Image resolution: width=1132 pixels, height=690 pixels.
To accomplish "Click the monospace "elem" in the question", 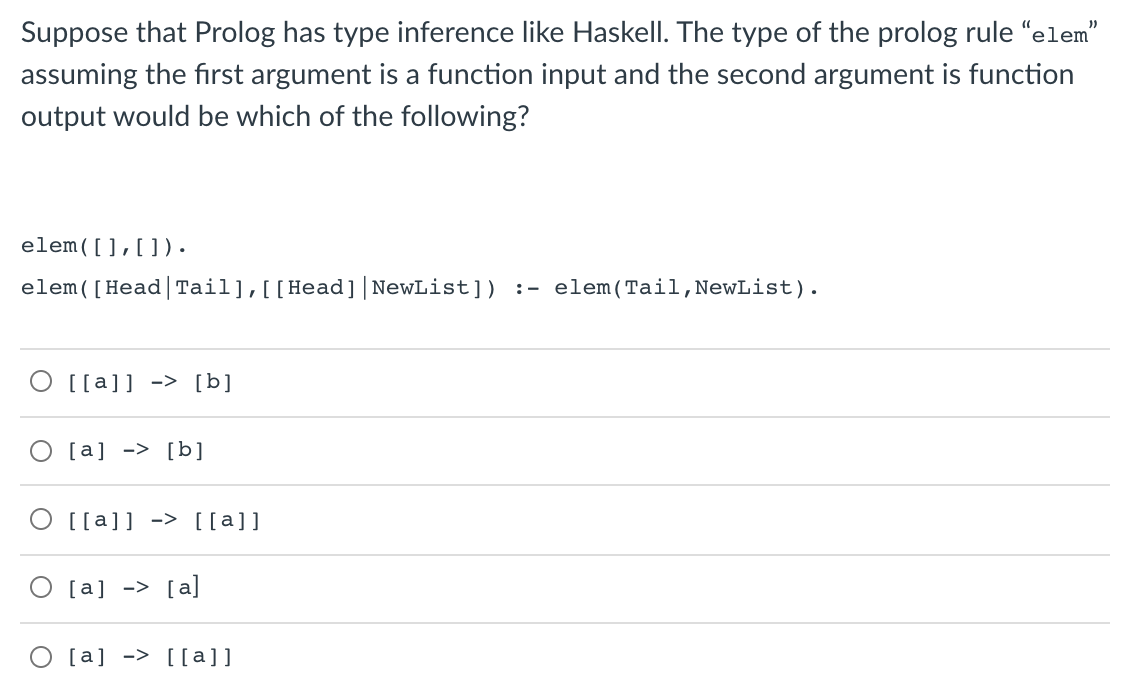I will click(1060, 35).
